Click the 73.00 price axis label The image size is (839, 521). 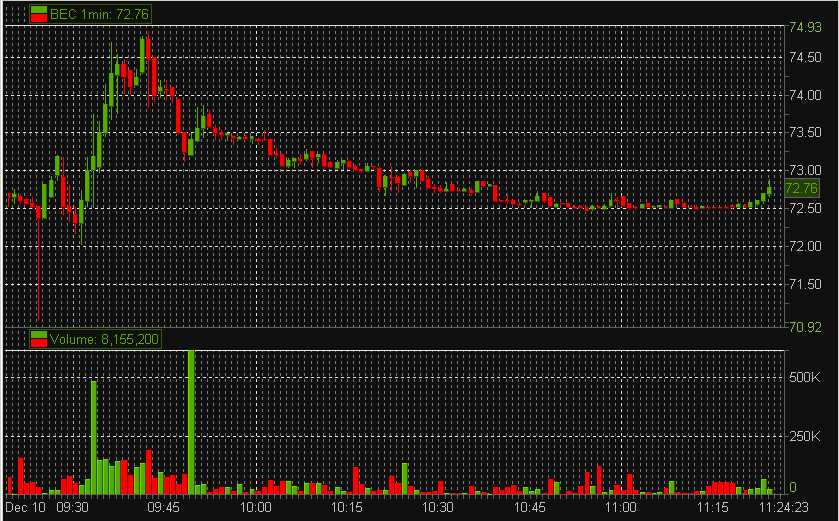click(805, 170)
